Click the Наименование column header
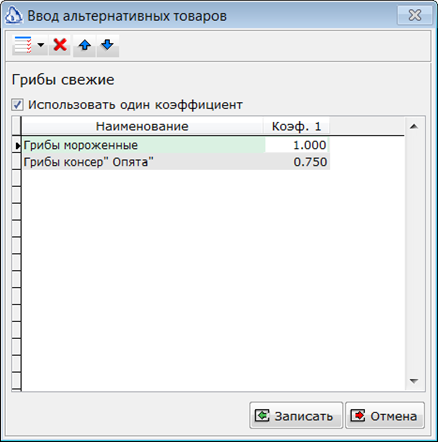Screen dimensions: 438x442 tap(142, 126)
